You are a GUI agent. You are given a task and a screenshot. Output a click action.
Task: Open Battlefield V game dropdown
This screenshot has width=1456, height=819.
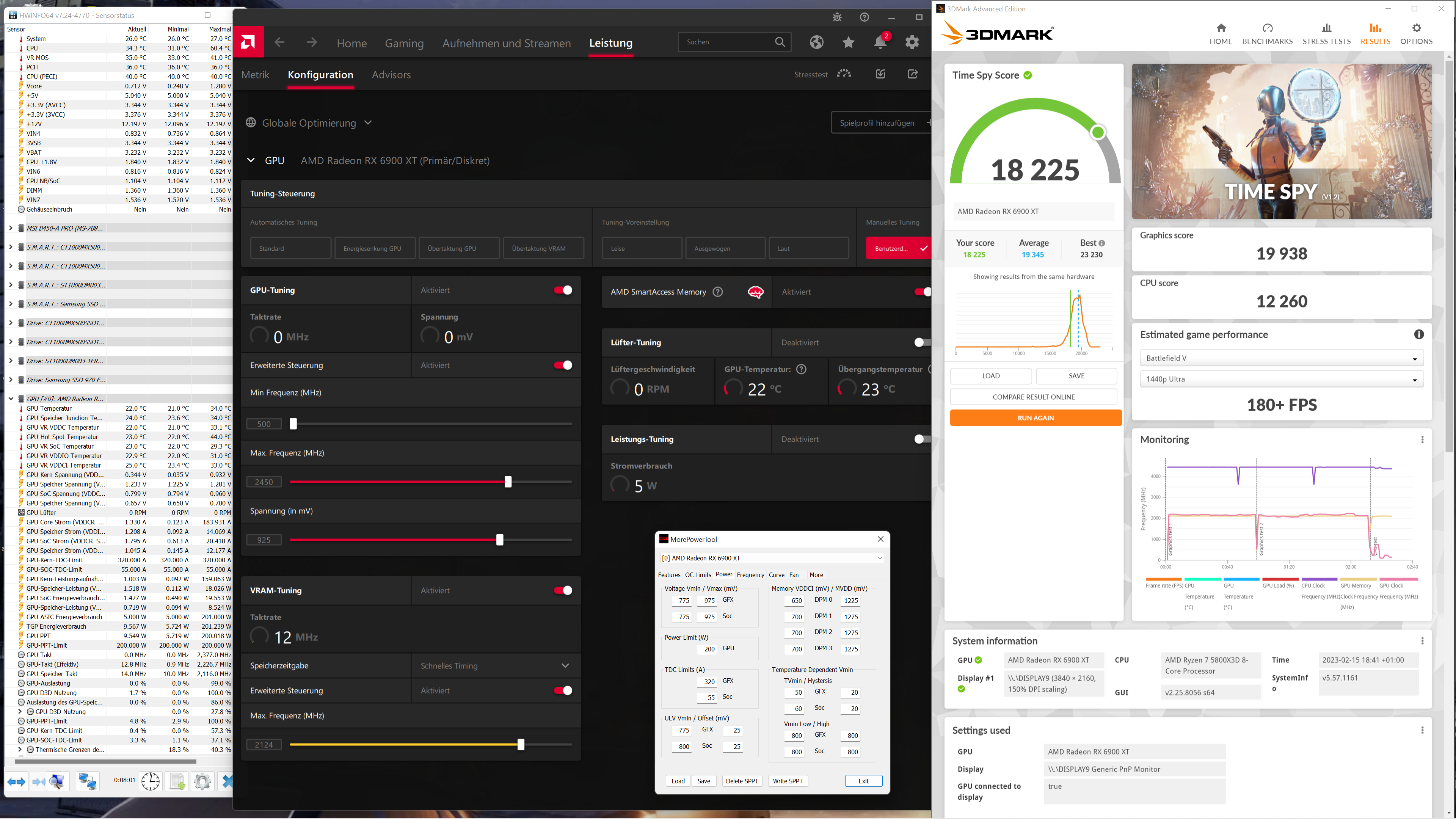[x=1281, y=358]
